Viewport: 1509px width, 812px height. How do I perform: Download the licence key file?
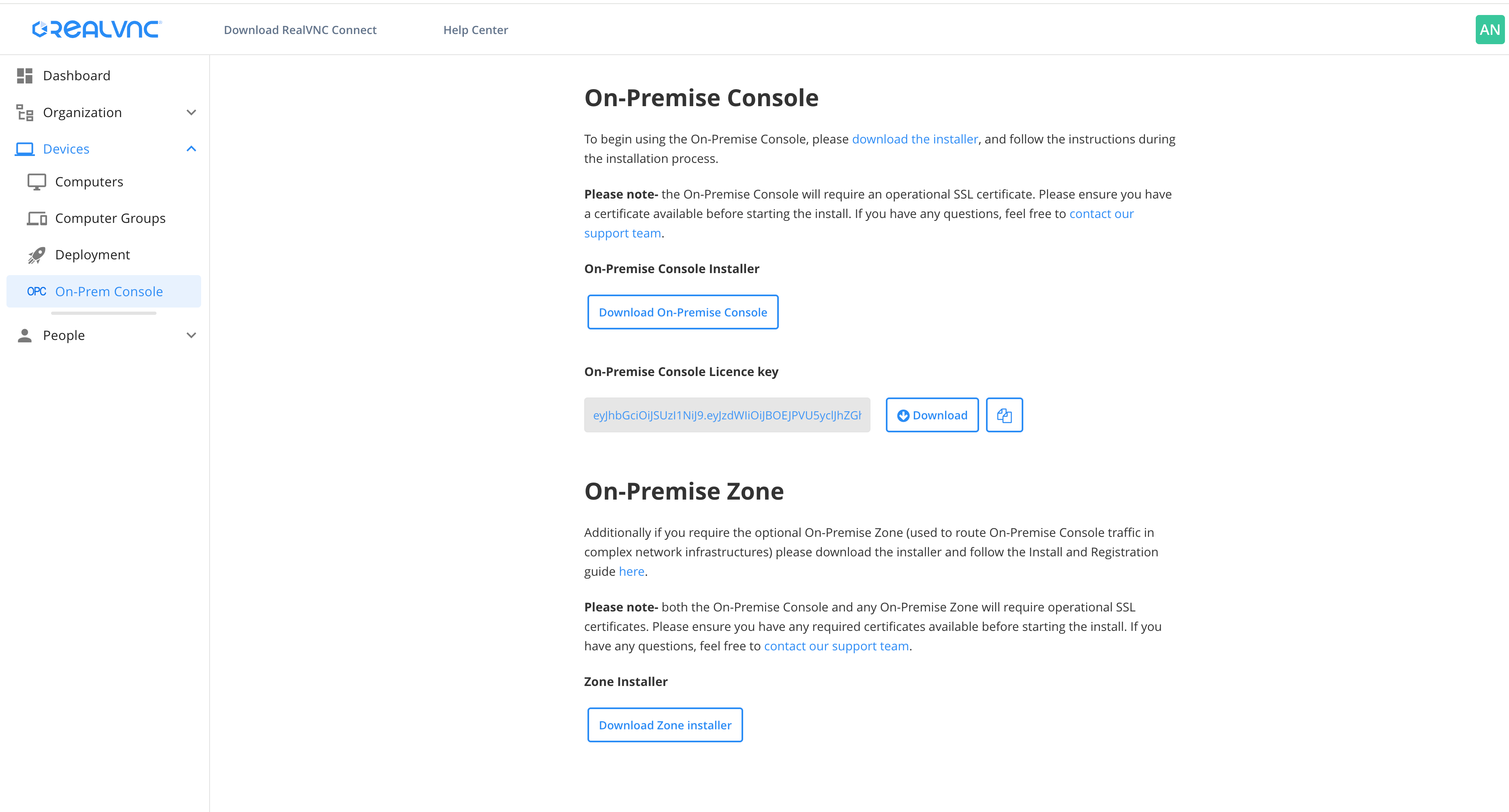coord(932,415)
